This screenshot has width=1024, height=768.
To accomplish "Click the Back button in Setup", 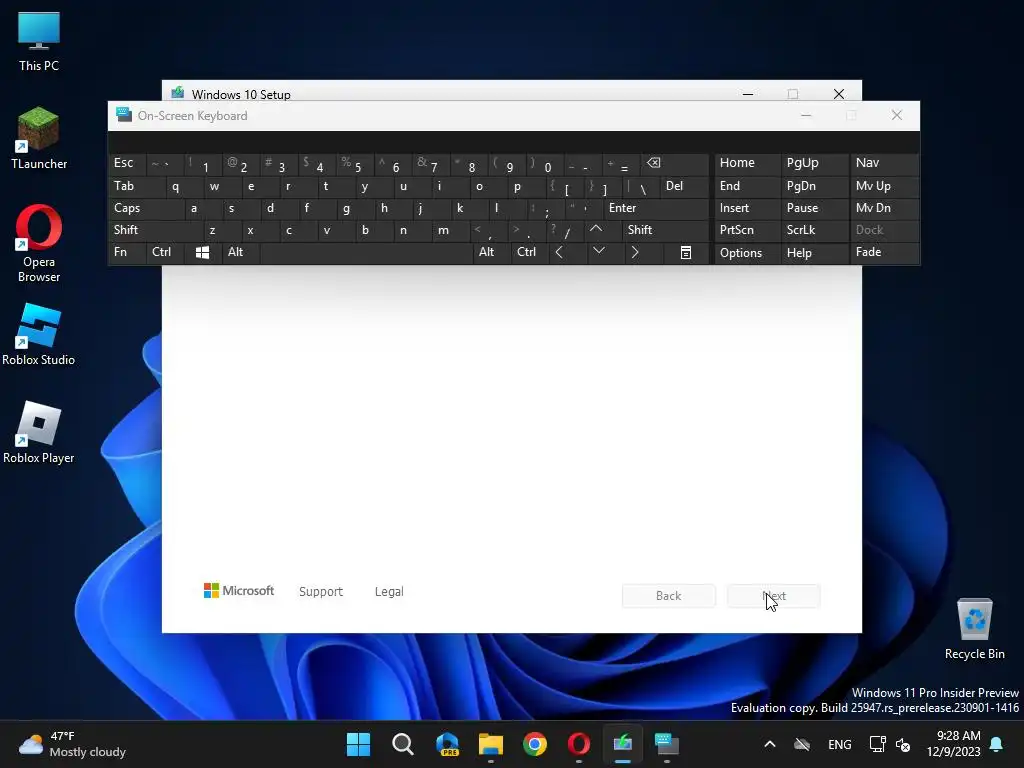I will (x=669, y=596).
